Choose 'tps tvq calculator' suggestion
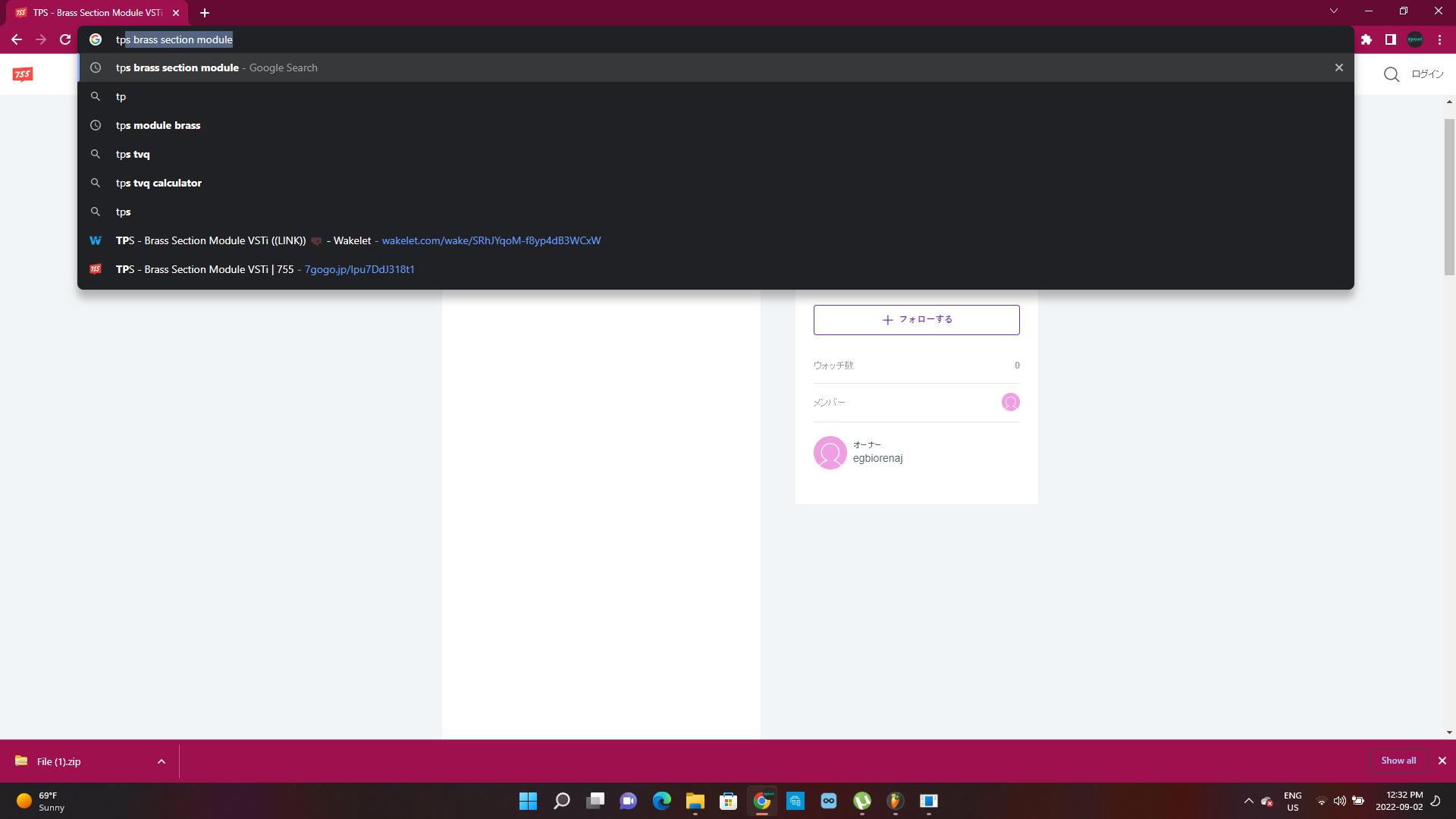This screenshot has width=1456, height=819. pyautogui.click(x=158, y=183)
